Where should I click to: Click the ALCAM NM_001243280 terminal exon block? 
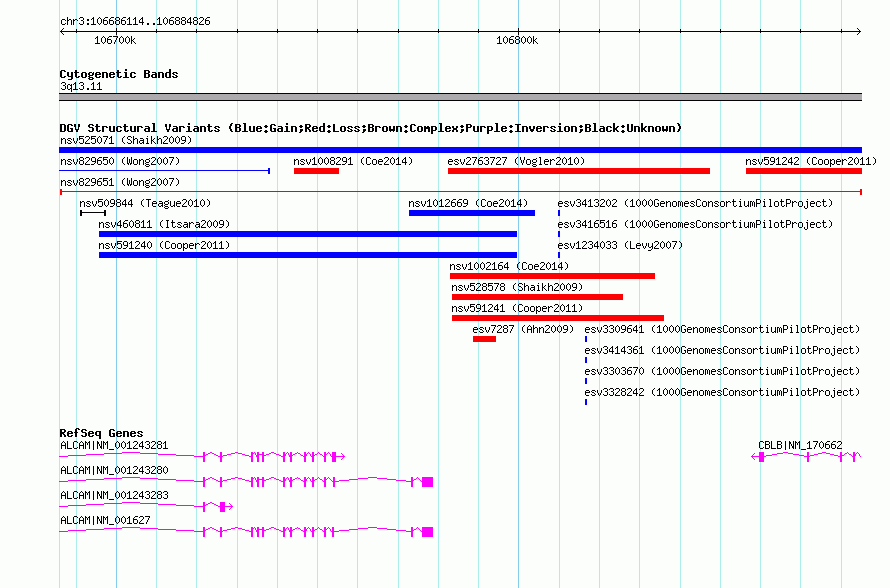coord(427,482)
